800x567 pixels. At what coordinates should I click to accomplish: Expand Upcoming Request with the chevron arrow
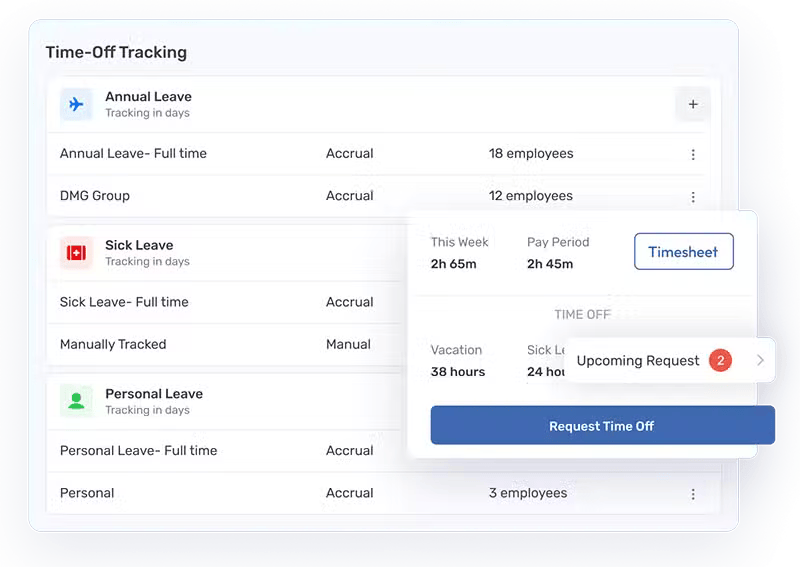[x=760, y=361]
